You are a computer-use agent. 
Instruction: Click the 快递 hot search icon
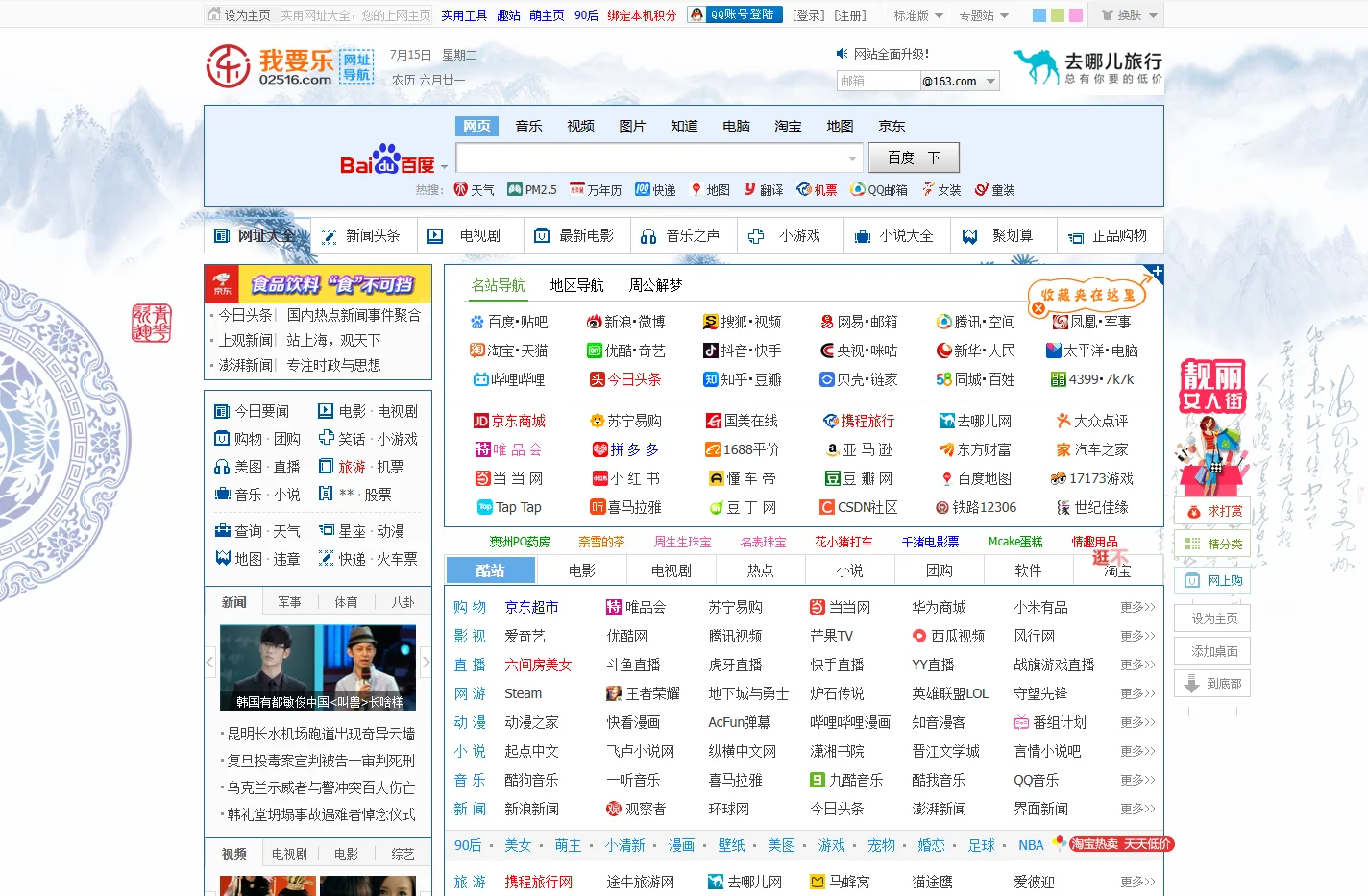643,189
